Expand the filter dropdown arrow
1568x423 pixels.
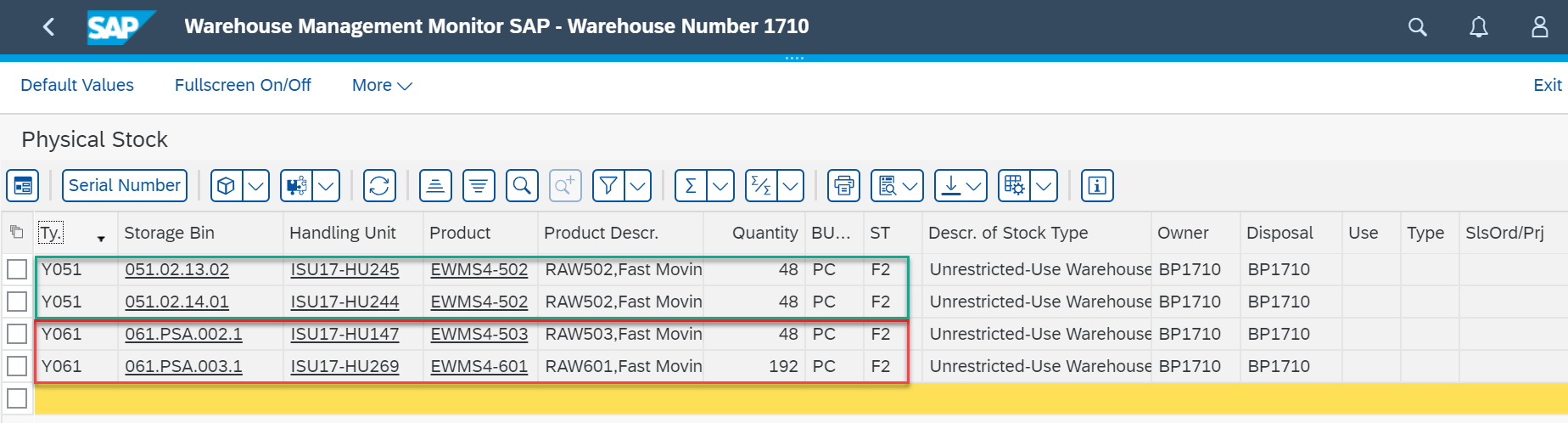click(637, 185)
